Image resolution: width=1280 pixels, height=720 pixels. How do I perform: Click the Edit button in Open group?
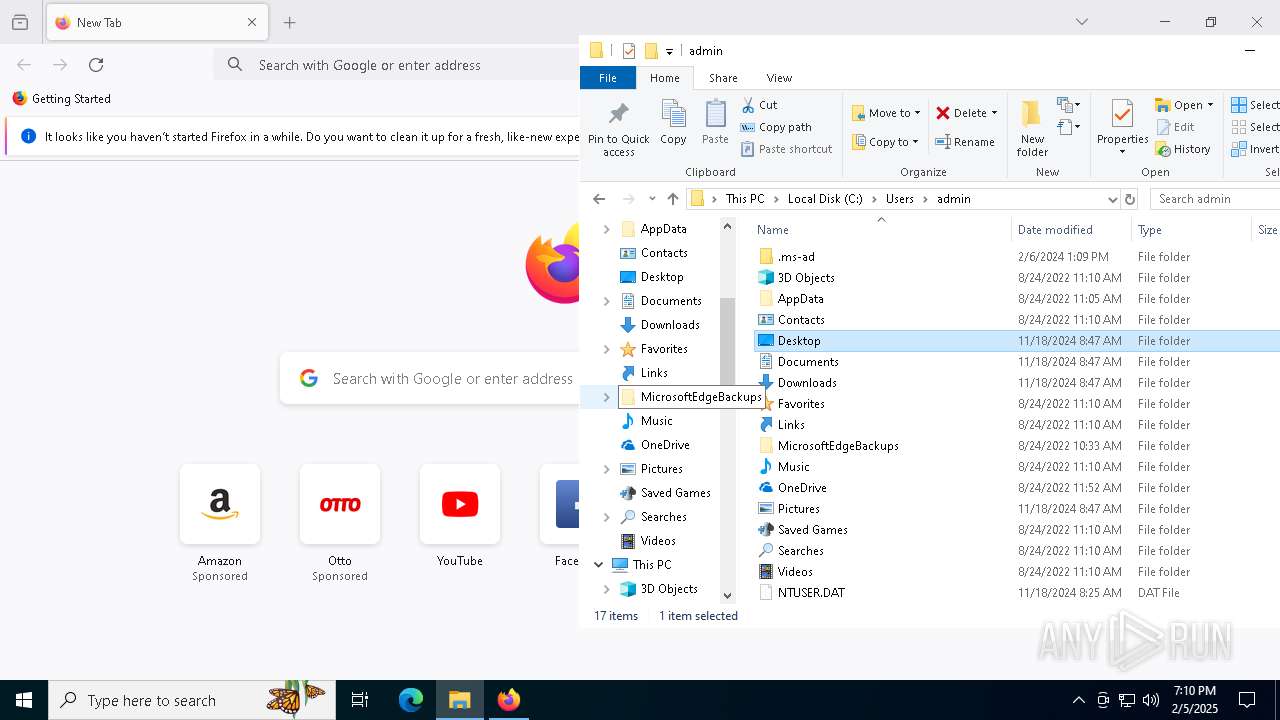point(1175,127)
